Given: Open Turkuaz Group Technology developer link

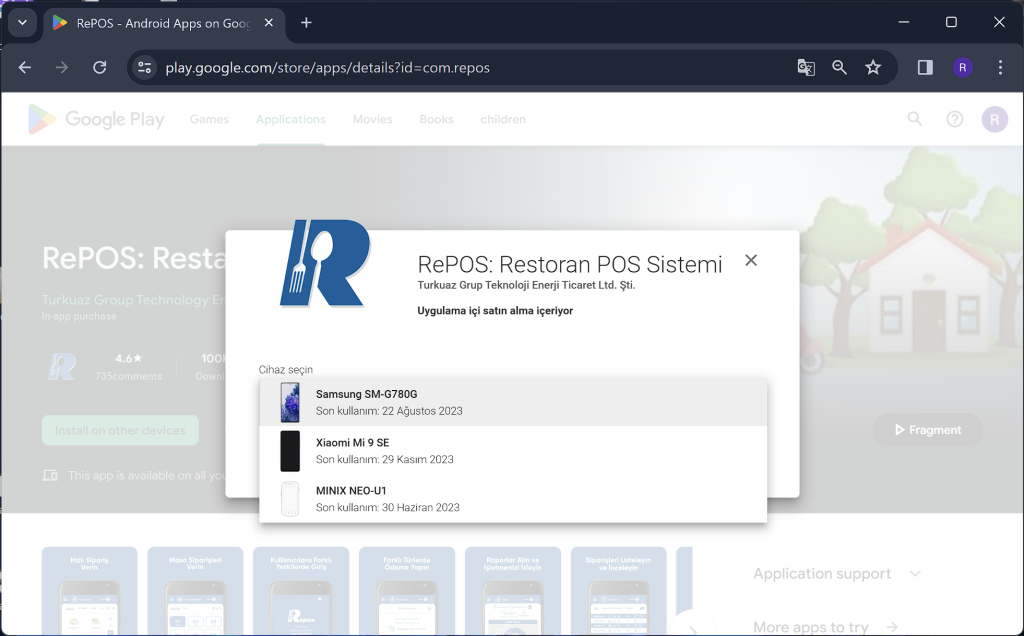Looking at the screenshot, I should pos(134,300).
